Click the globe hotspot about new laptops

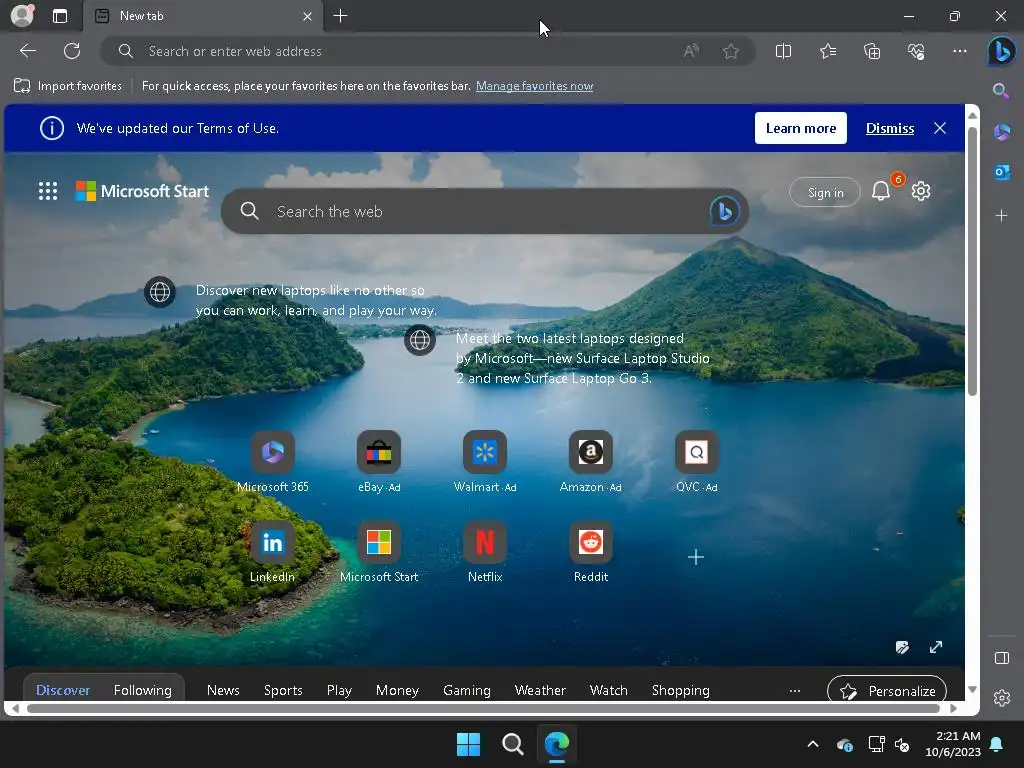160,292
